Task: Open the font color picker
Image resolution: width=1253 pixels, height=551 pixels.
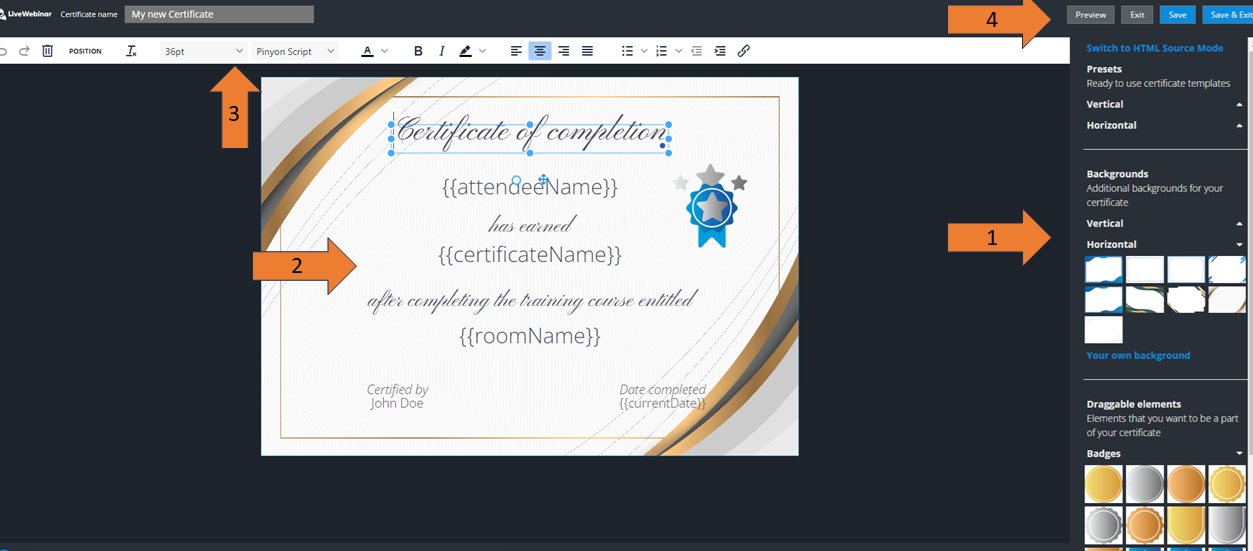Action: click(x=368, y=51)
